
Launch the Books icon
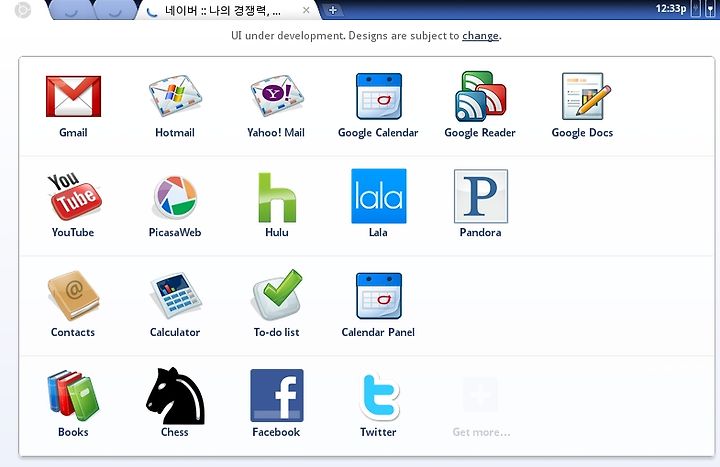pos(73,395)
